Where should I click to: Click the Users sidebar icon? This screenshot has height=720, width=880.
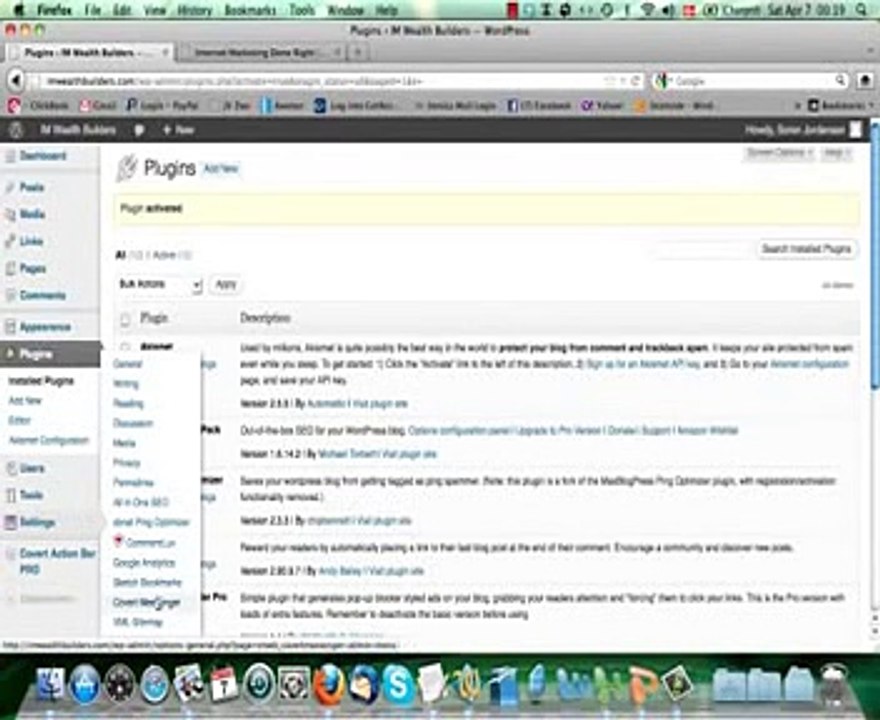(x=11, y=469)
